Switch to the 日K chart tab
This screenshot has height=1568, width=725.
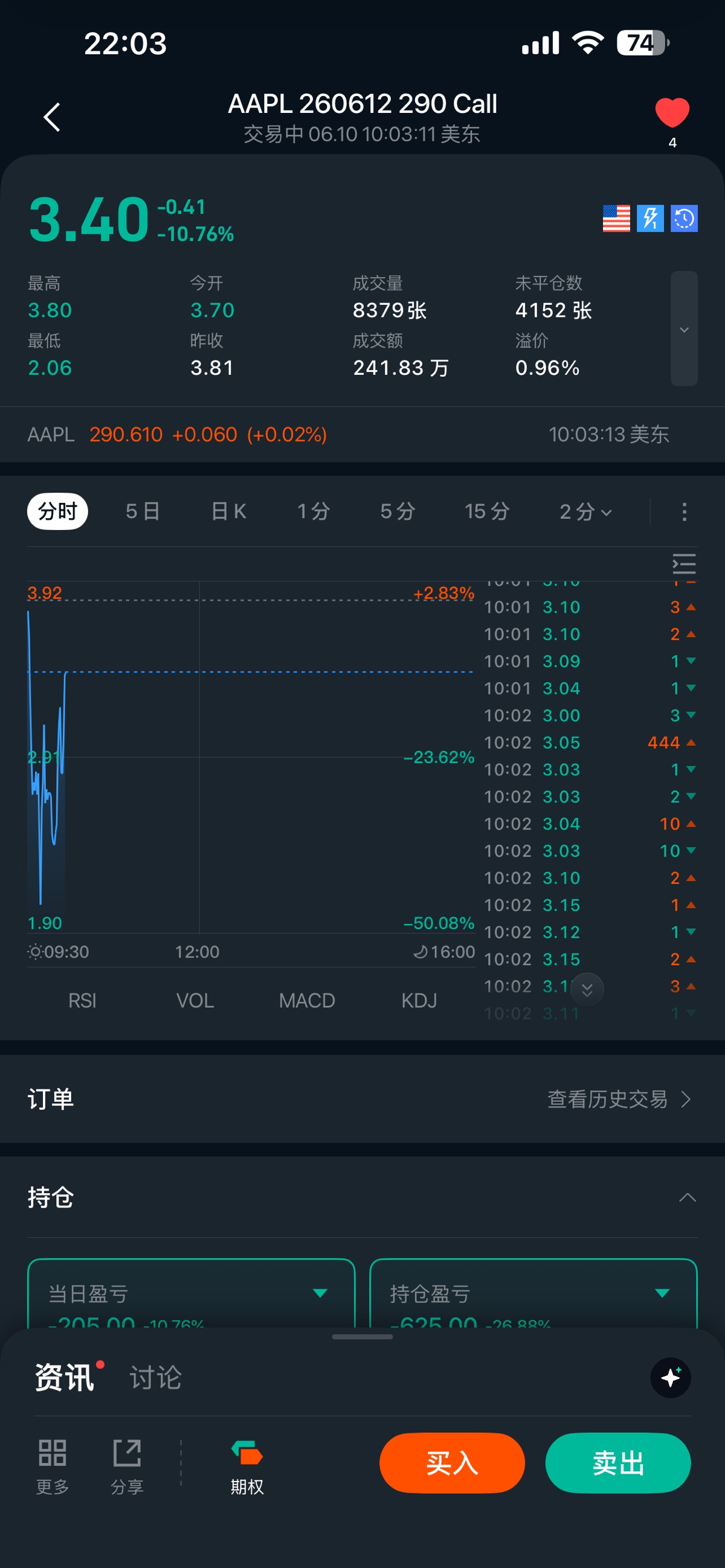point(228,511)
